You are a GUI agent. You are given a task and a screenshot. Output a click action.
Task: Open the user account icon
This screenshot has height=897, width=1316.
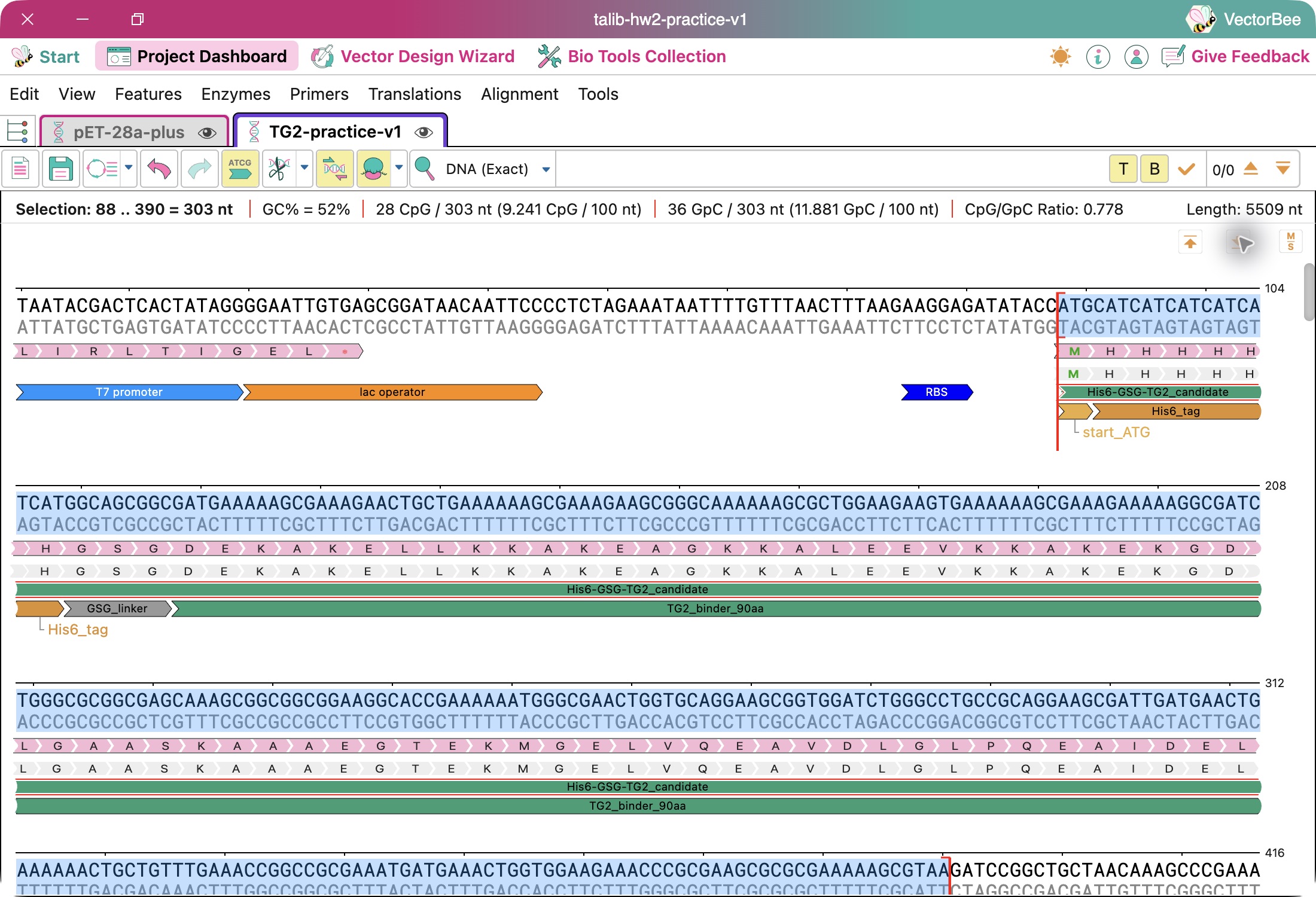(x=1136, y=57)
